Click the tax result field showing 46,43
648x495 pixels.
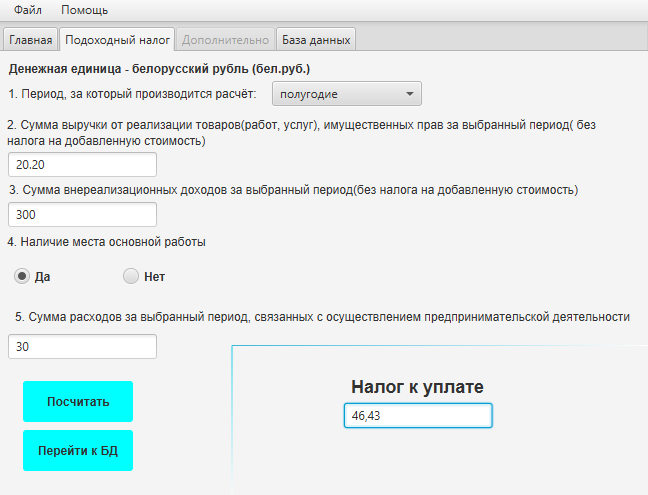tap(418, 415)
